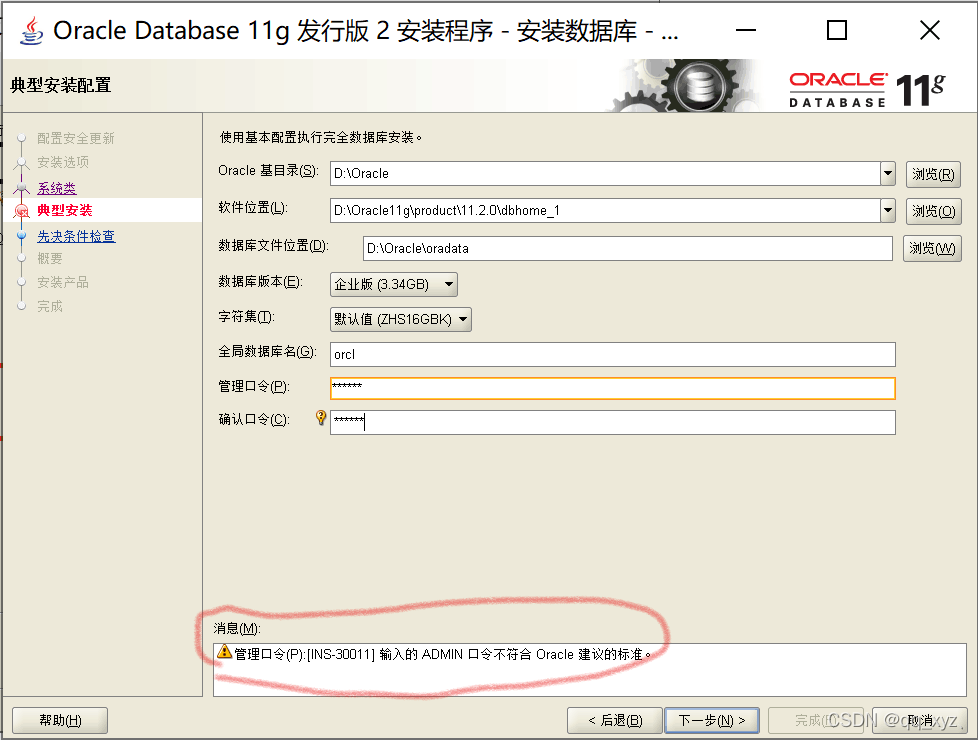The height and width of the screenshot is (740, 978).
Task: Click the 概要 step
Action: click(50, 258)
